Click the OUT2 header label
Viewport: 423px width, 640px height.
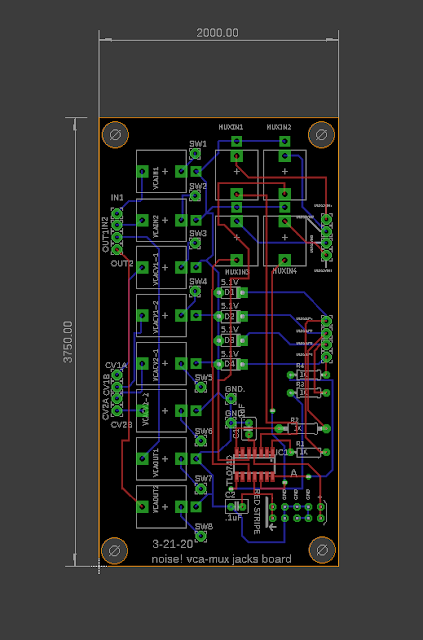[x=122, y=264]
